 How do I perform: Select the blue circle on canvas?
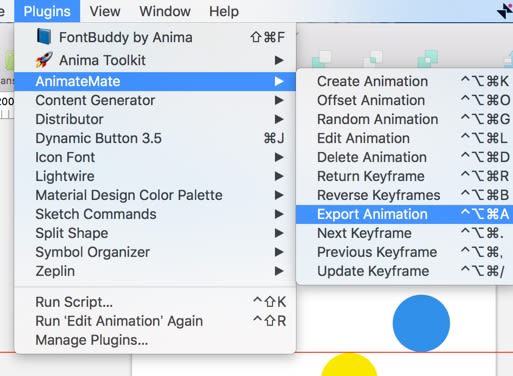click(421, 323)
